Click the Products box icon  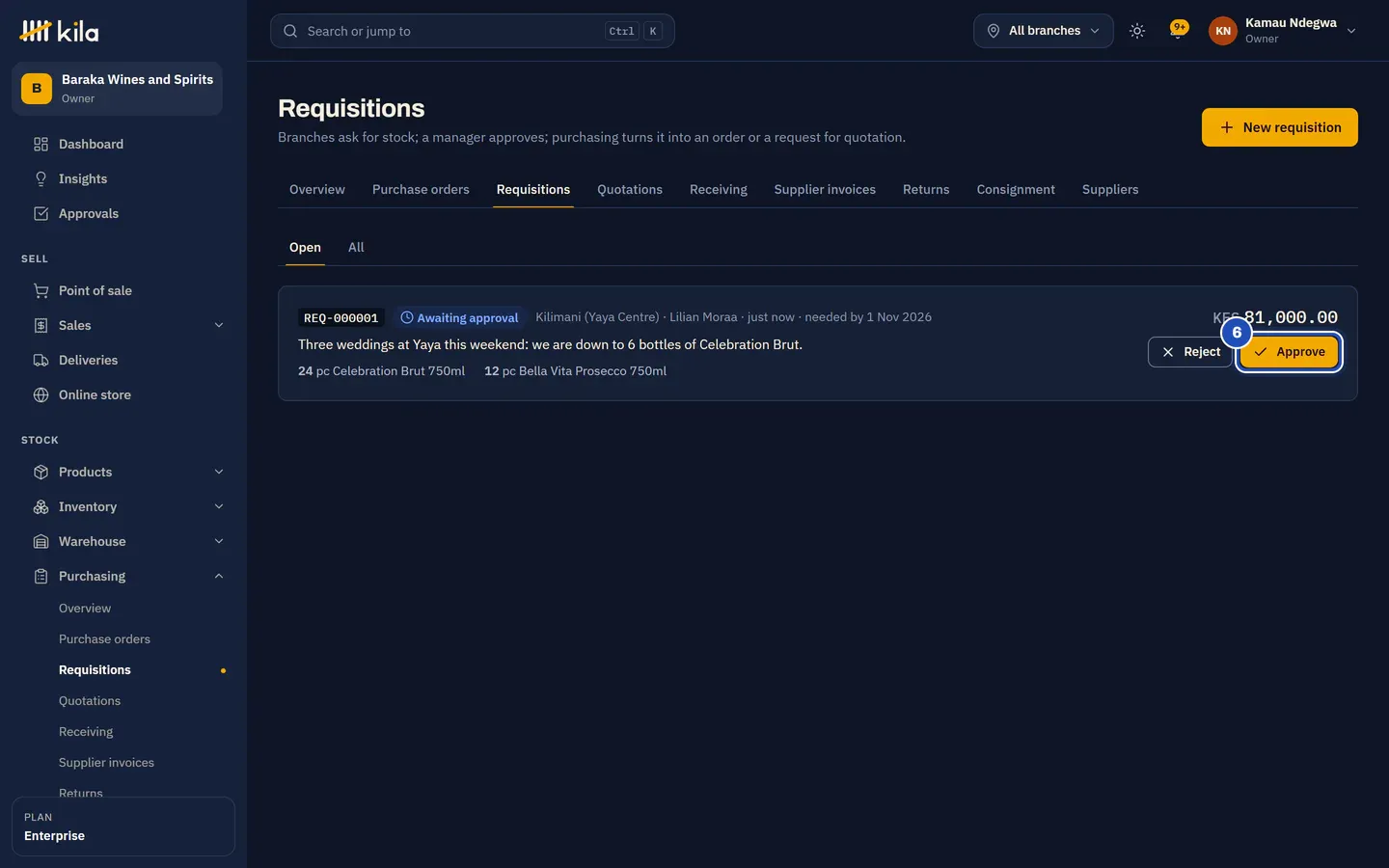[41, 472]
